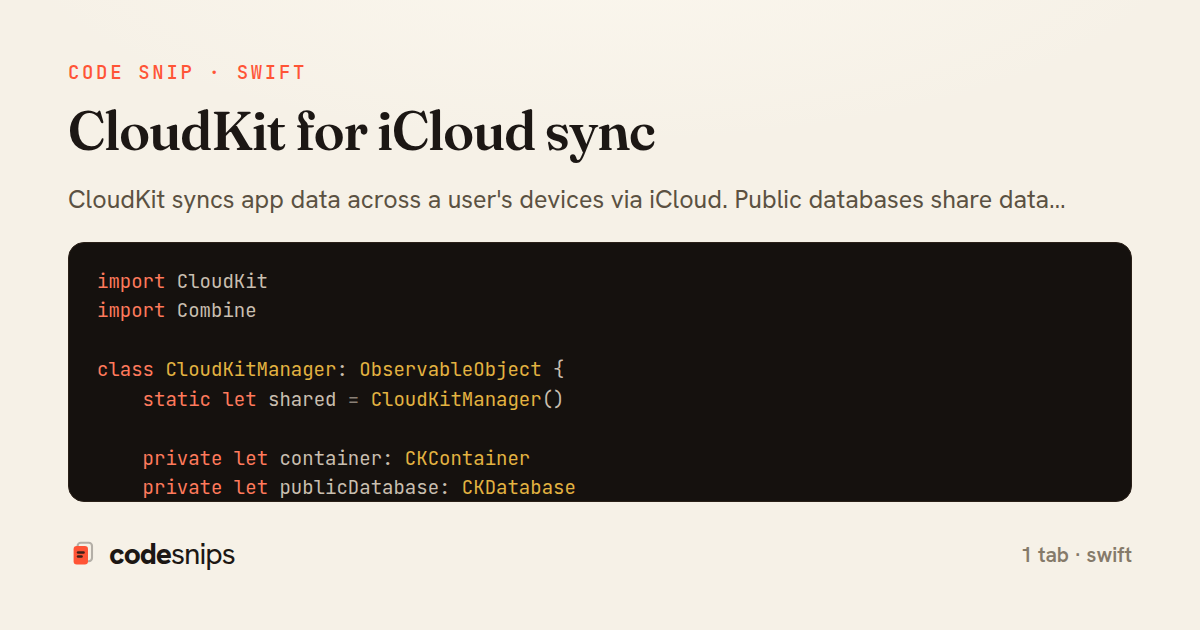Click the 'private let container: CKContainer' line
This screenshot has height=630, width=1200.
pyautogui.click(x=336, y=458)
